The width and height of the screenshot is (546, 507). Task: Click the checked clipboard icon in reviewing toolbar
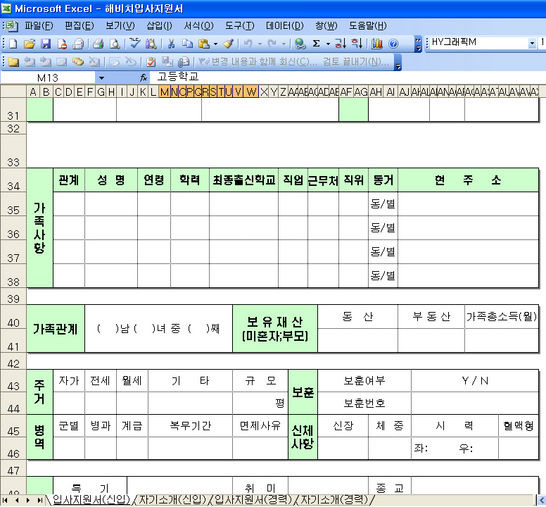pyautogui.click(x=151, y=62)
